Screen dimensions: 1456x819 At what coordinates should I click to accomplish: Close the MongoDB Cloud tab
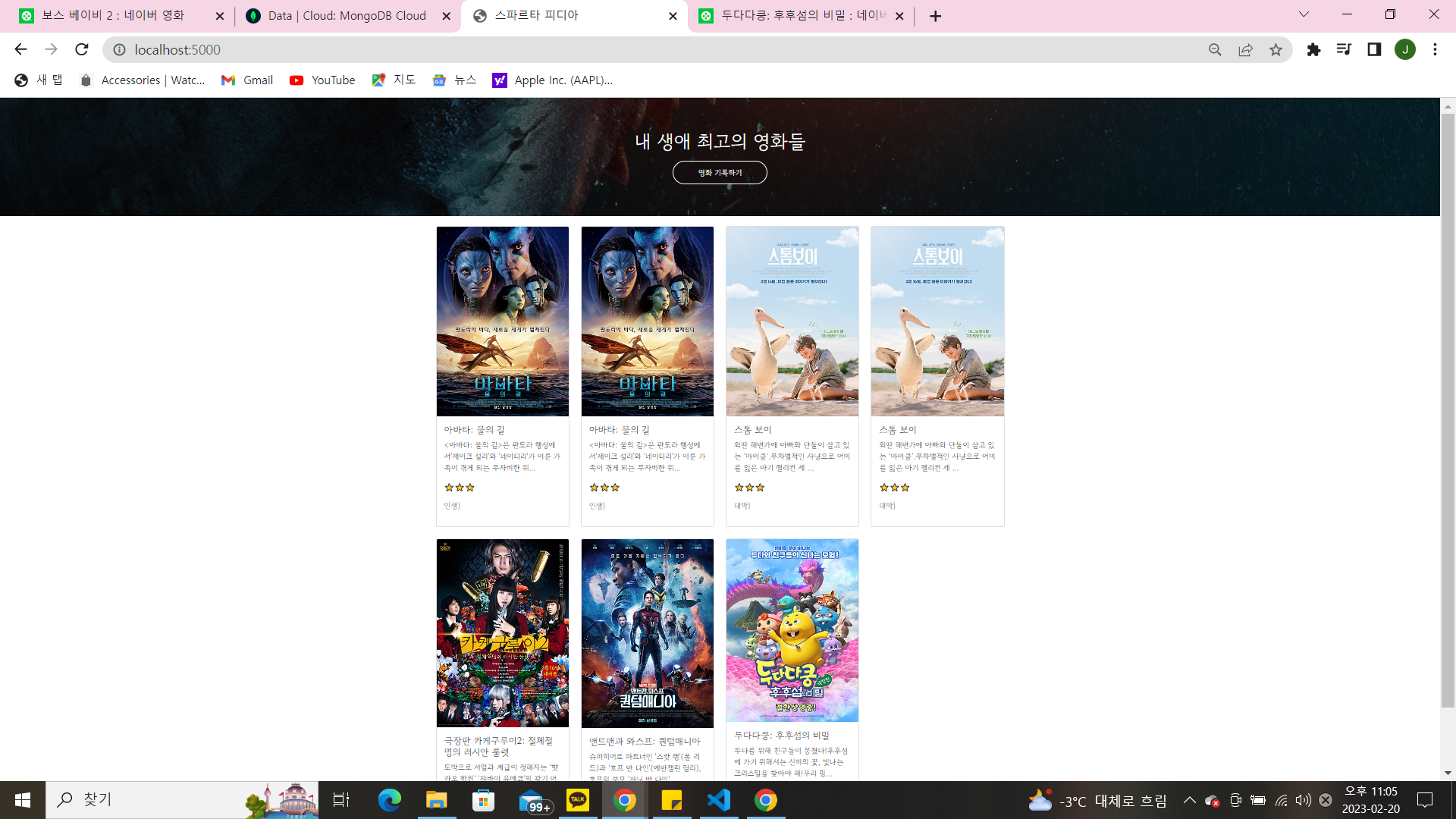[x=446, y=16]
